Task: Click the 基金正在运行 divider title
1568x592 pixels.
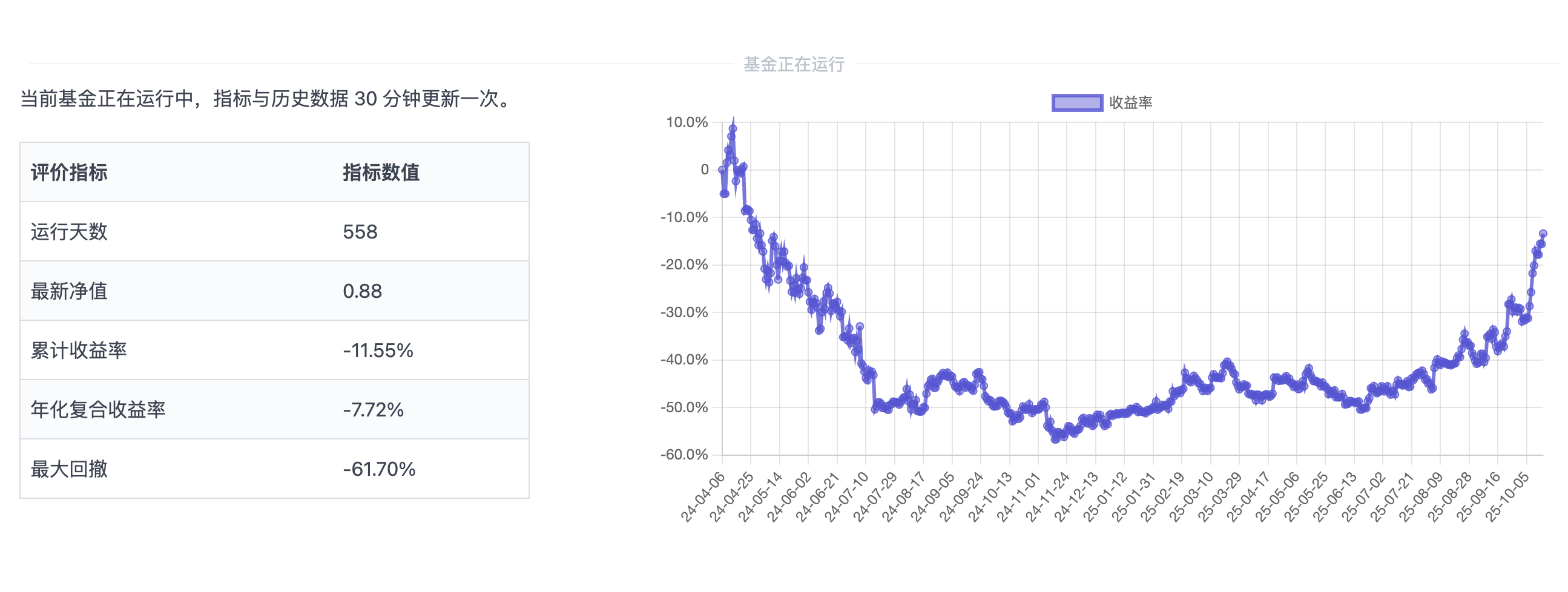Action: point(794,64)
